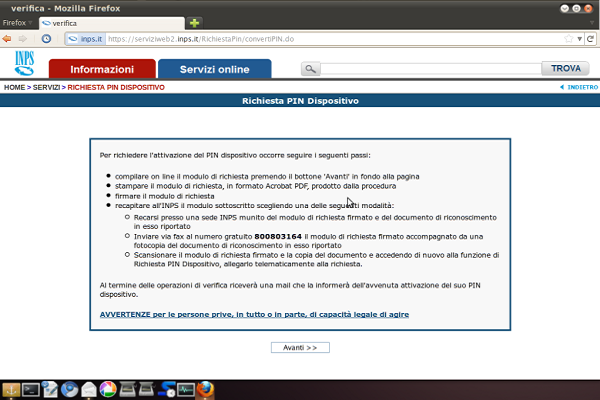Go back with the browser back arrow
The height and width of the screenshot is (400, 600).
point(7,39)
